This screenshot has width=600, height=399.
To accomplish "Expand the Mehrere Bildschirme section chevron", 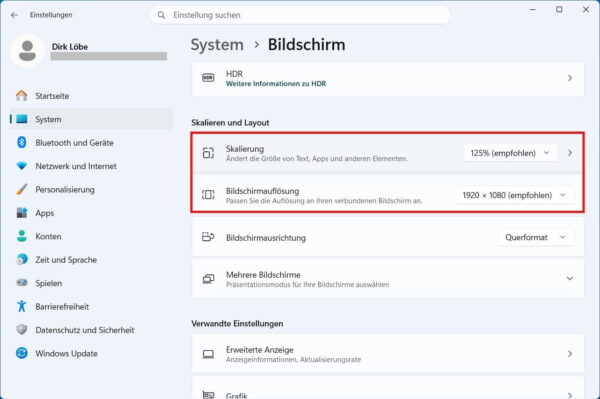I will coord(570,278).
